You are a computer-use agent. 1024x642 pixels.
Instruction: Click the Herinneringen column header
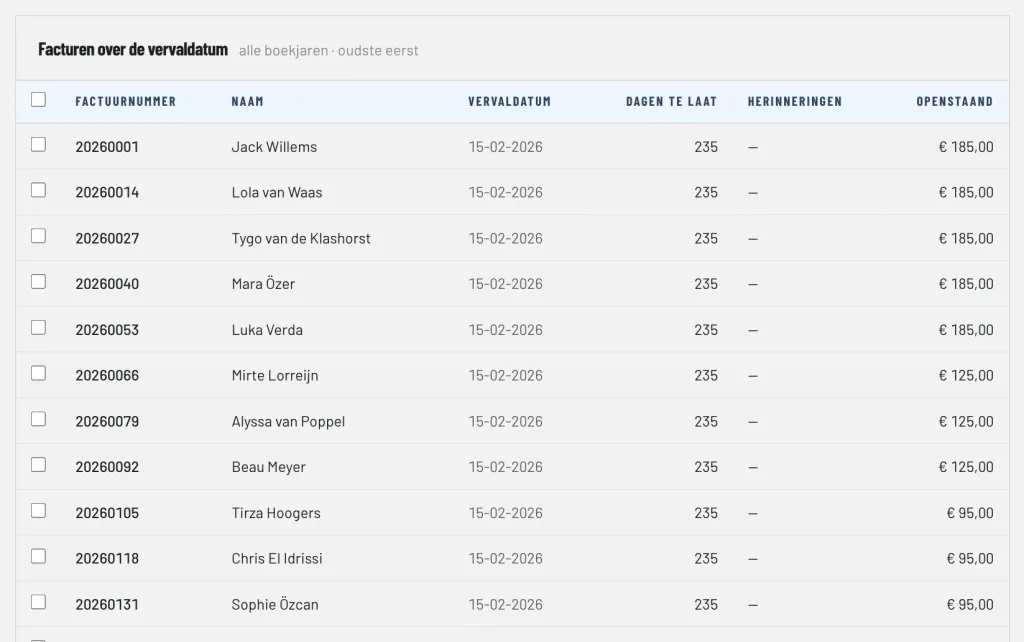pos(795,101)
